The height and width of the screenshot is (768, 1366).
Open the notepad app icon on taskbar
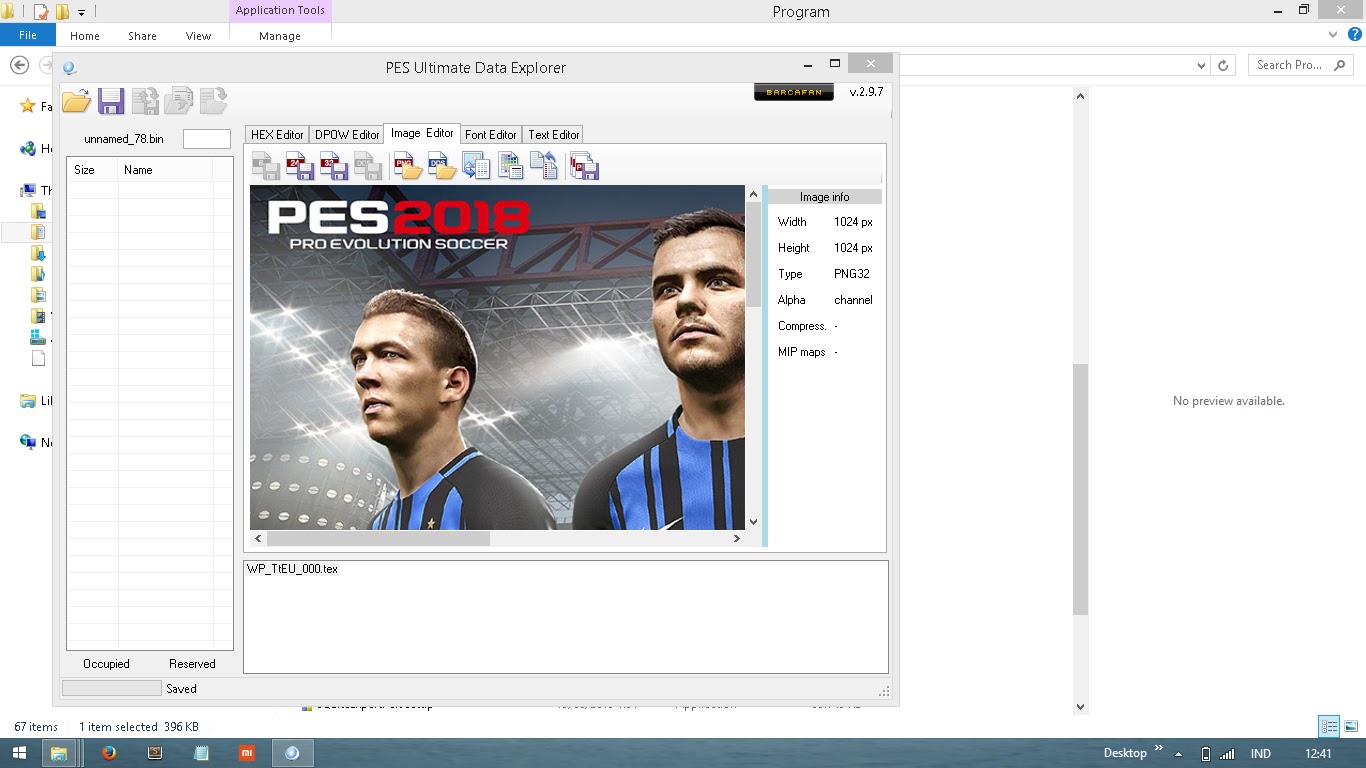point(201,753)
